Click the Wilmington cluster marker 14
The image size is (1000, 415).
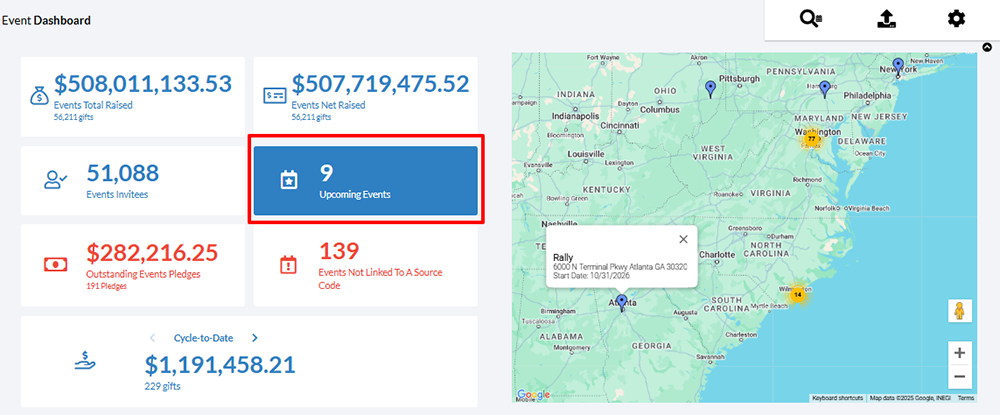coord(797,295)
